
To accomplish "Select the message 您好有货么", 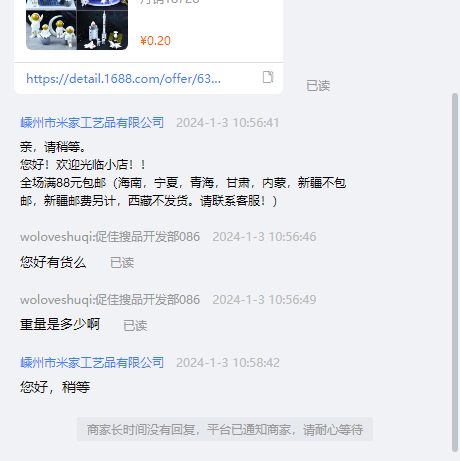I will (x=53, y=262).
